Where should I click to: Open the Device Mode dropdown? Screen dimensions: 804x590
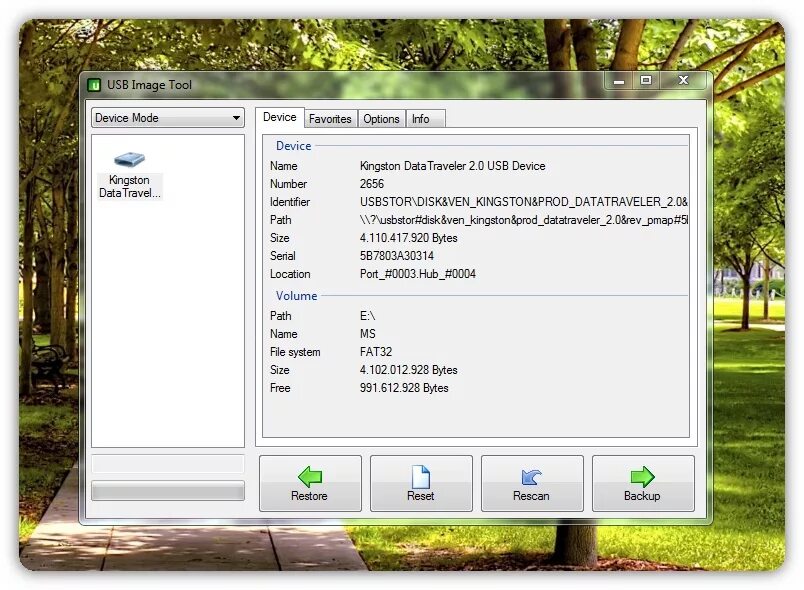pyautogui.click(x=167, y=118)
